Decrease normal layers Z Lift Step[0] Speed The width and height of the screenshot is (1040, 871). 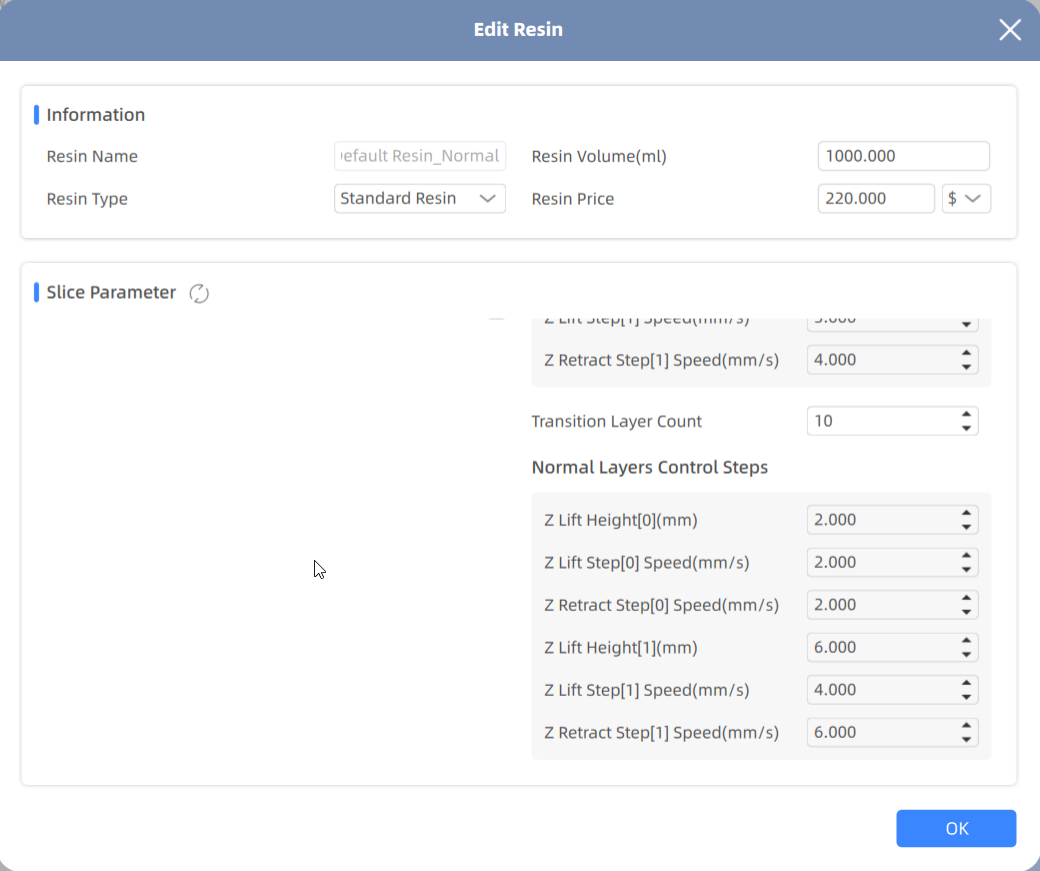(966, 570)
